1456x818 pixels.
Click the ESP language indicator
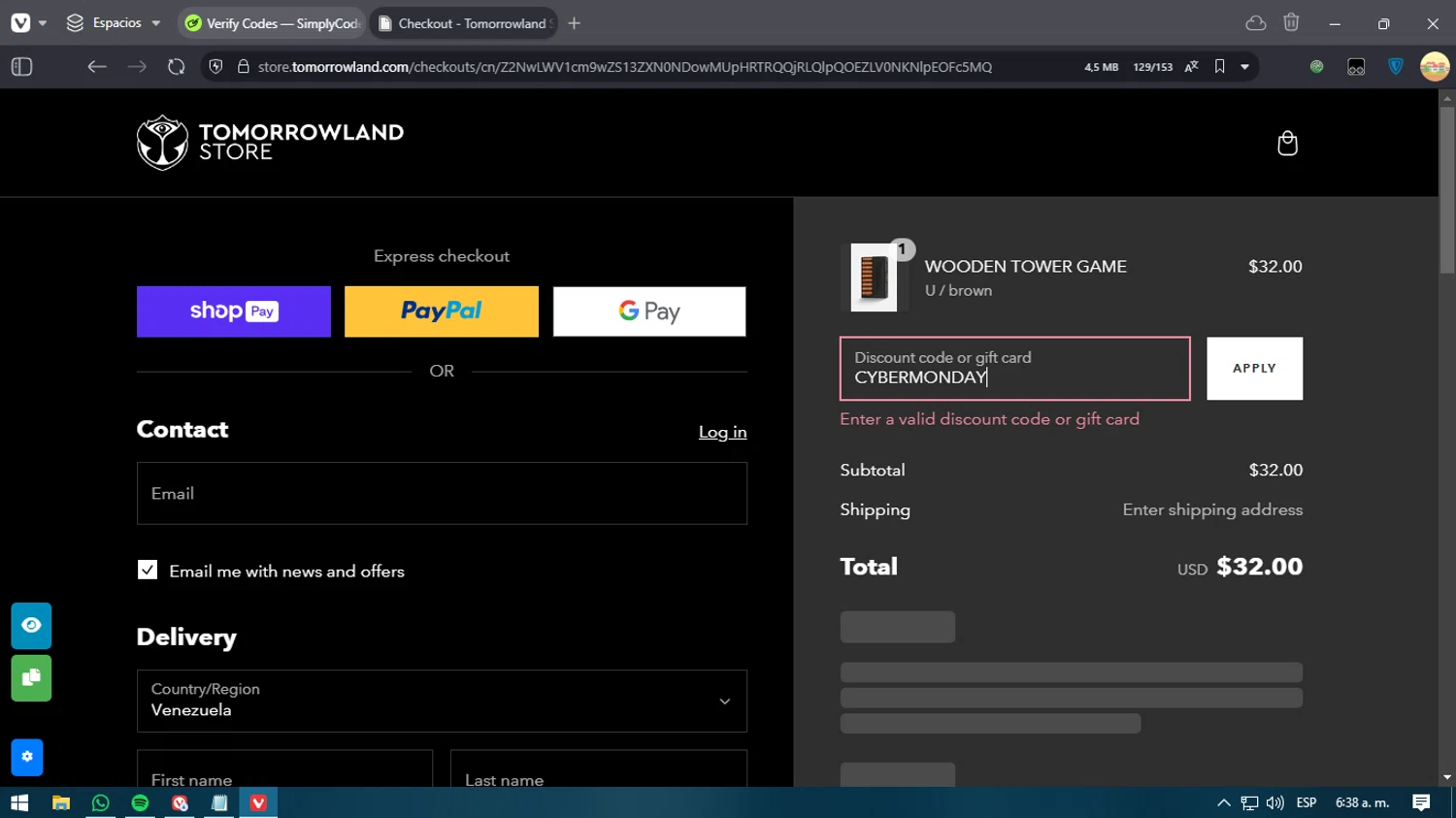coord(1307,802)
